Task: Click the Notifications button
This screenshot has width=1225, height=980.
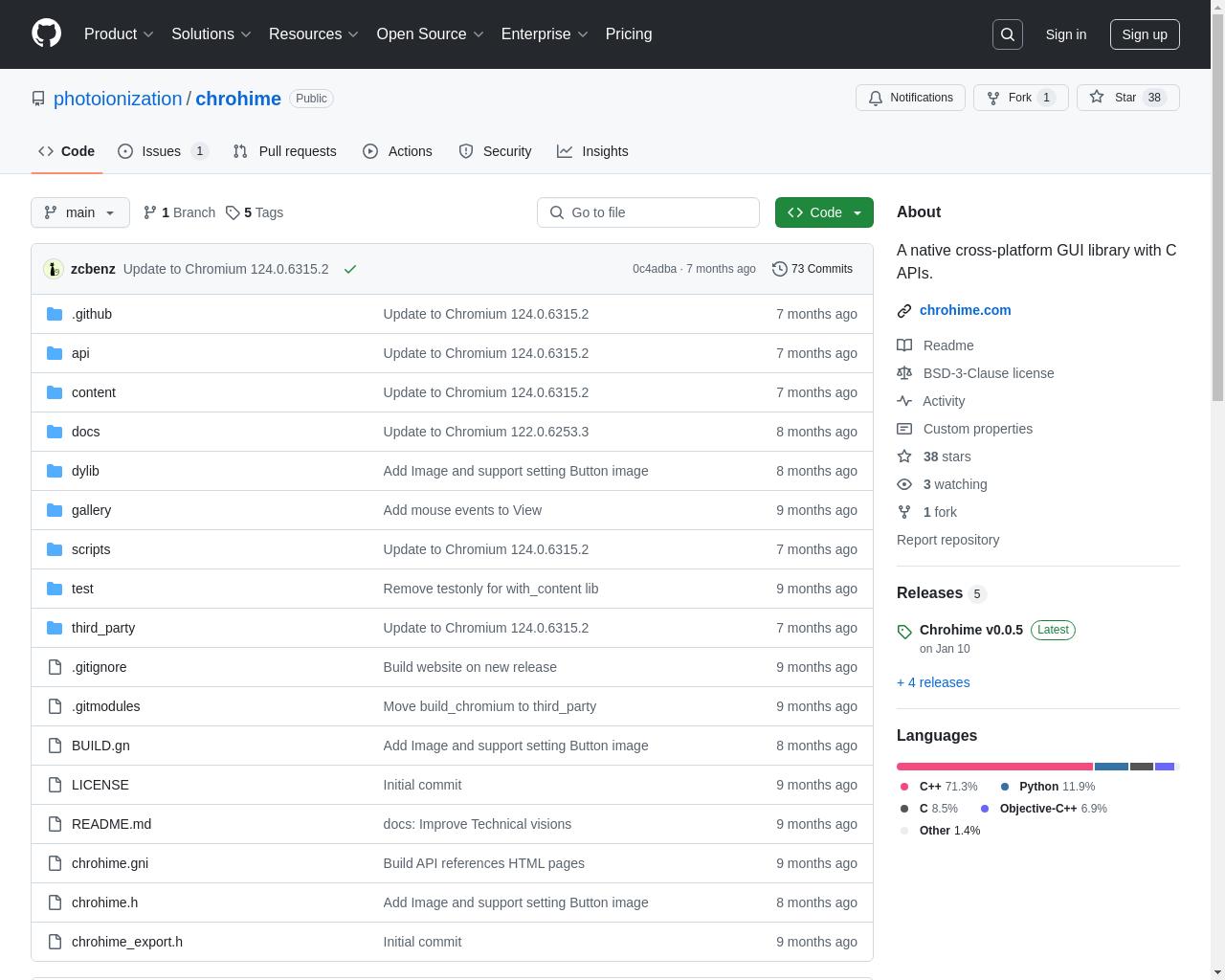Action: click(x=910, y=98)
